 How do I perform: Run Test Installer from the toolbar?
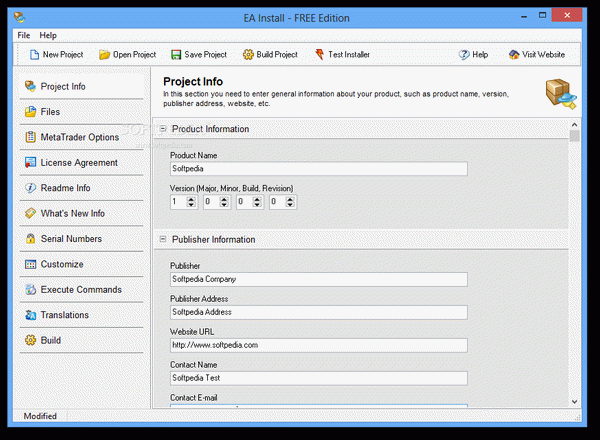(x=320, y=55)
